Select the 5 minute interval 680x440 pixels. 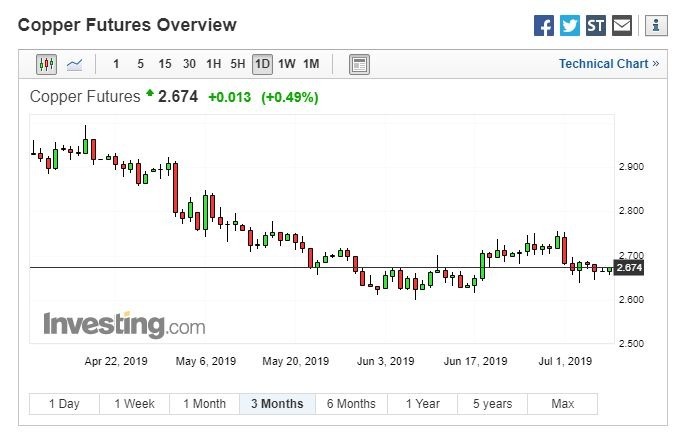click(x=140, y=64)
